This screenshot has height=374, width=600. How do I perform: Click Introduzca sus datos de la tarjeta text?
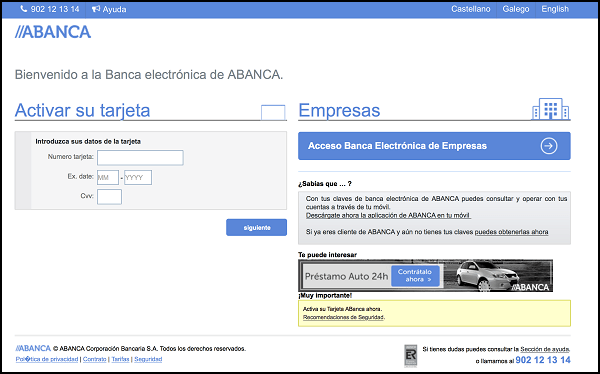coord(88,141)
